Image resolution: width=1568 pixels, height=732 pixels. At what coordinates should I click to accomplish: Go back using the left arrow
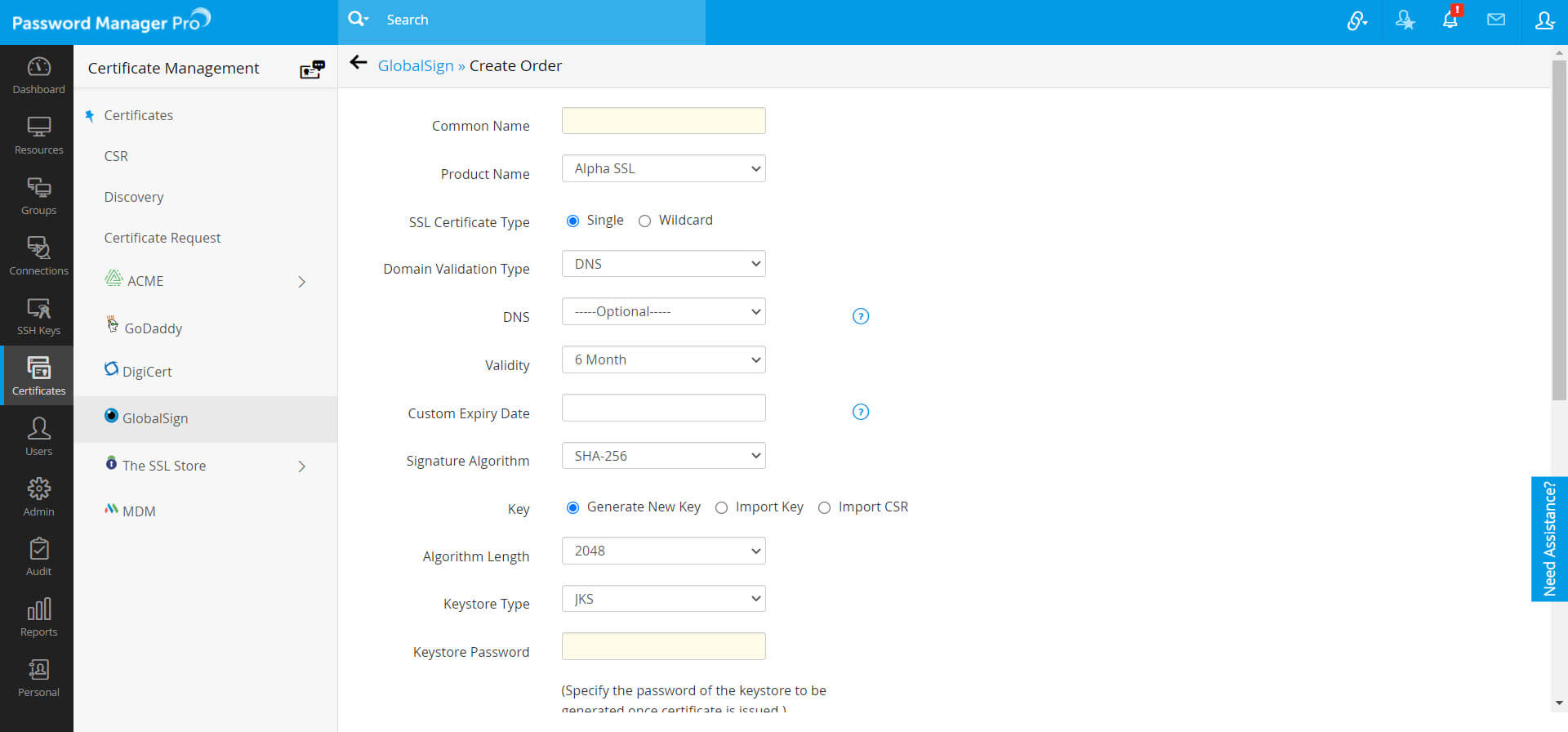[358, 63]
